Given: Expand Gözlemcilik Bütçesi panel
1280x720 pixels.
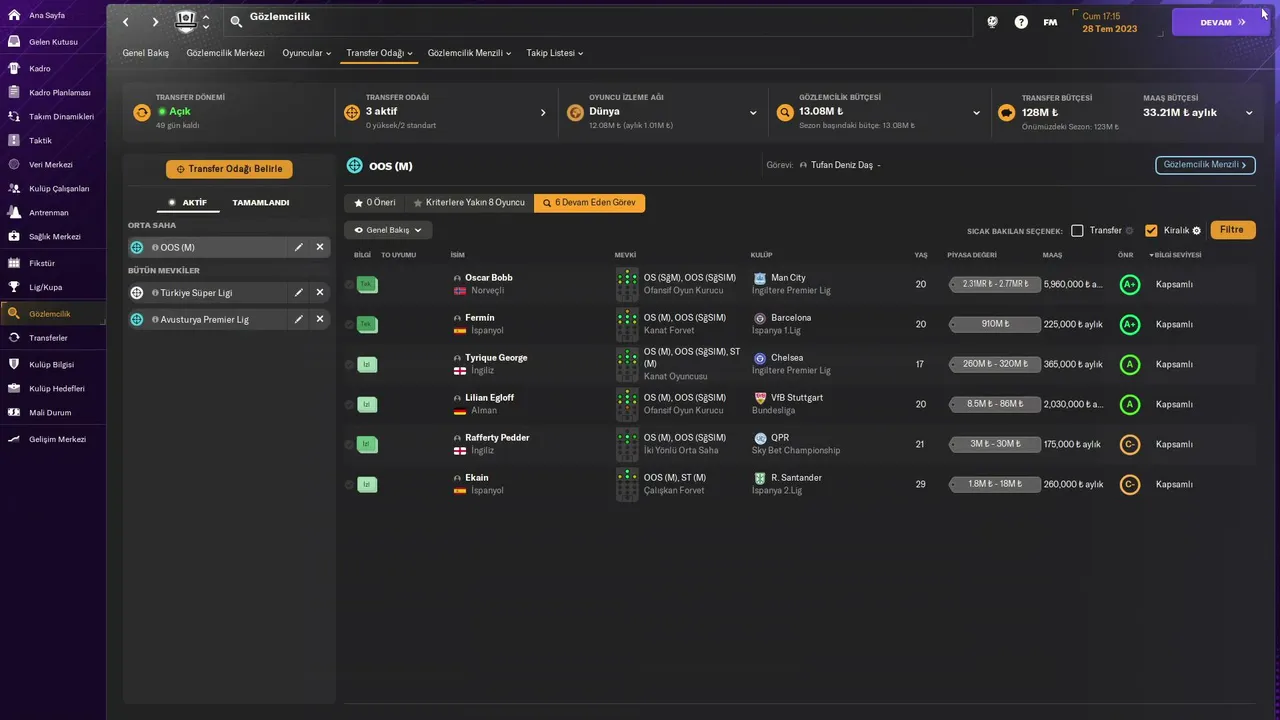Looking at the screenshot, I should [976, 113].
